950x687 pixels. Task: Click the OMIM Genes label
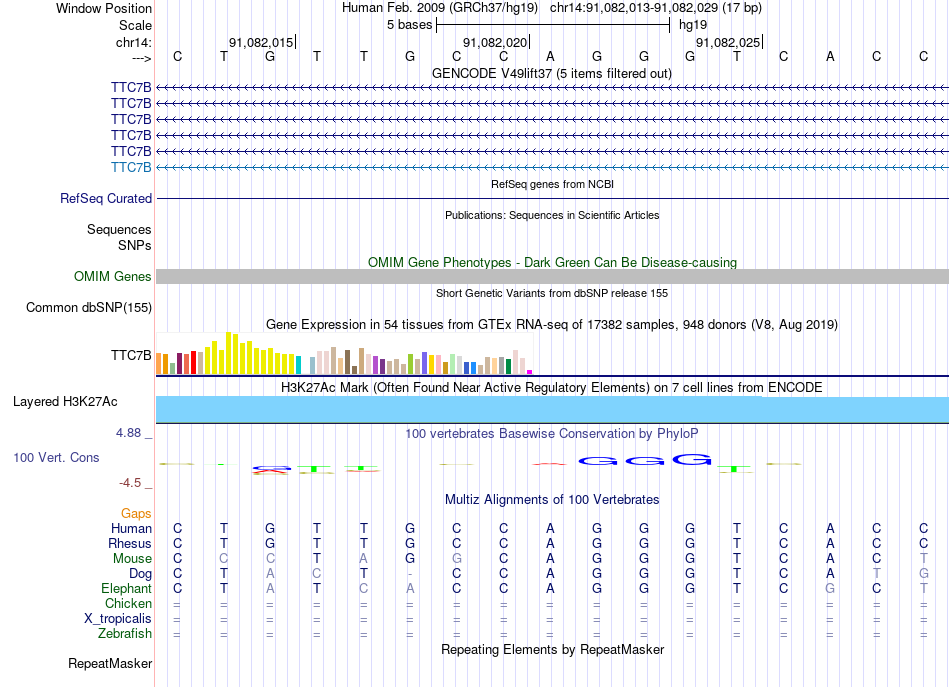coord(113,276)
